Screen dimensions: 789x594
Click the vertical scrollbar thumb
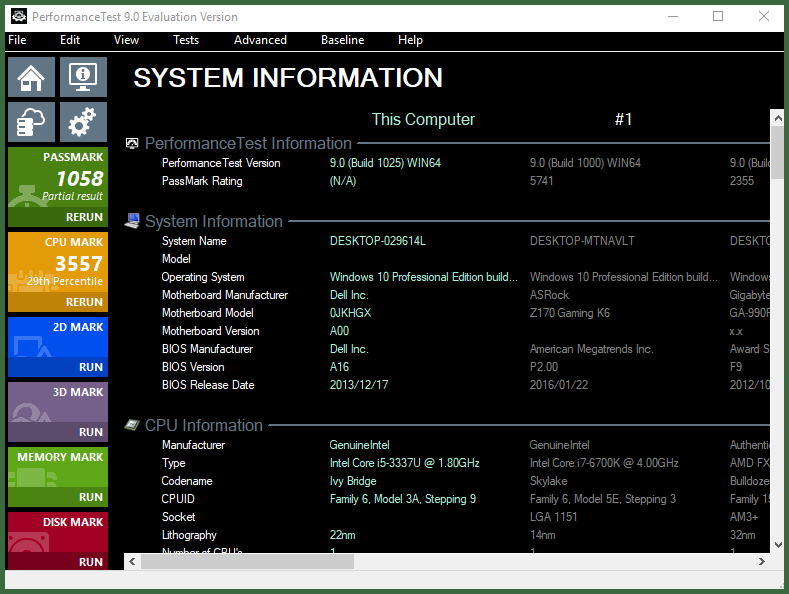pos(778,153)
